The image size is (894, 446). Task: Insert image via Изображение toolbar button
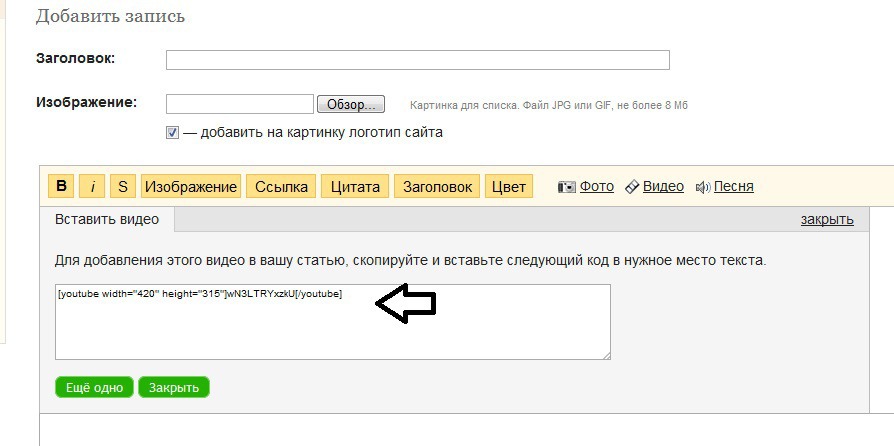(x=190, y=186)
